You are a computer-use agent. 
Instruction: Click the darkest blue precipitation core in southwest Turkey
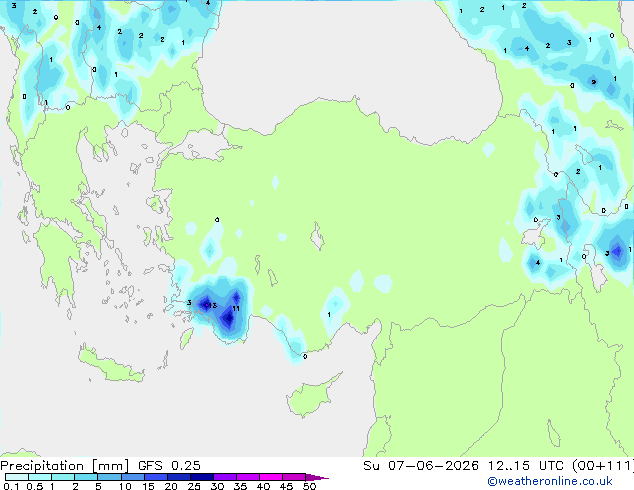pyautogui.click(x=228, y=318)
